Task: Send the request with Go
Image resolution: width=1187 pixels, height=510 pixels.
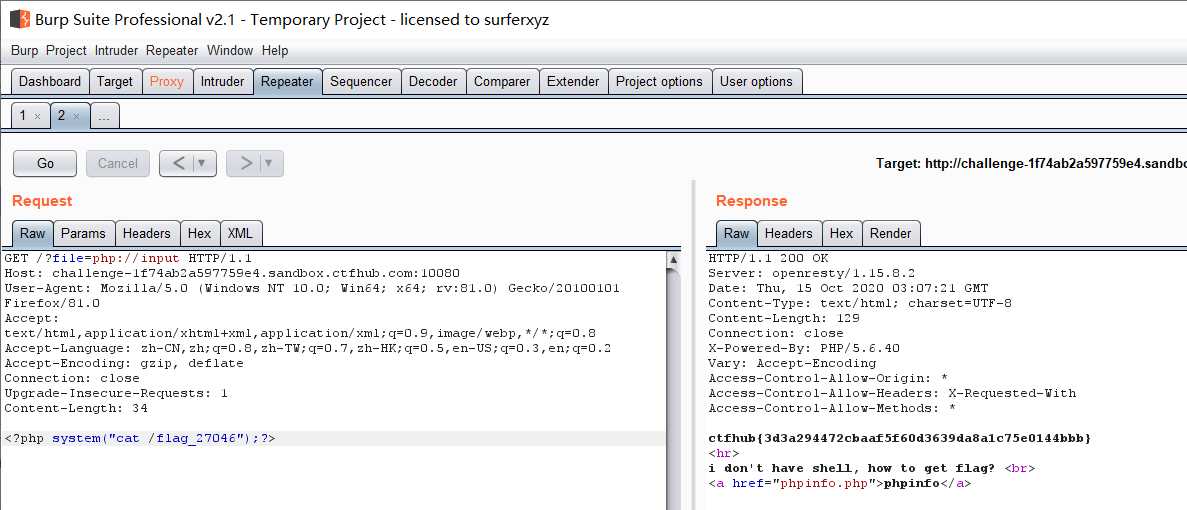Action: click(x=45, y=163)
